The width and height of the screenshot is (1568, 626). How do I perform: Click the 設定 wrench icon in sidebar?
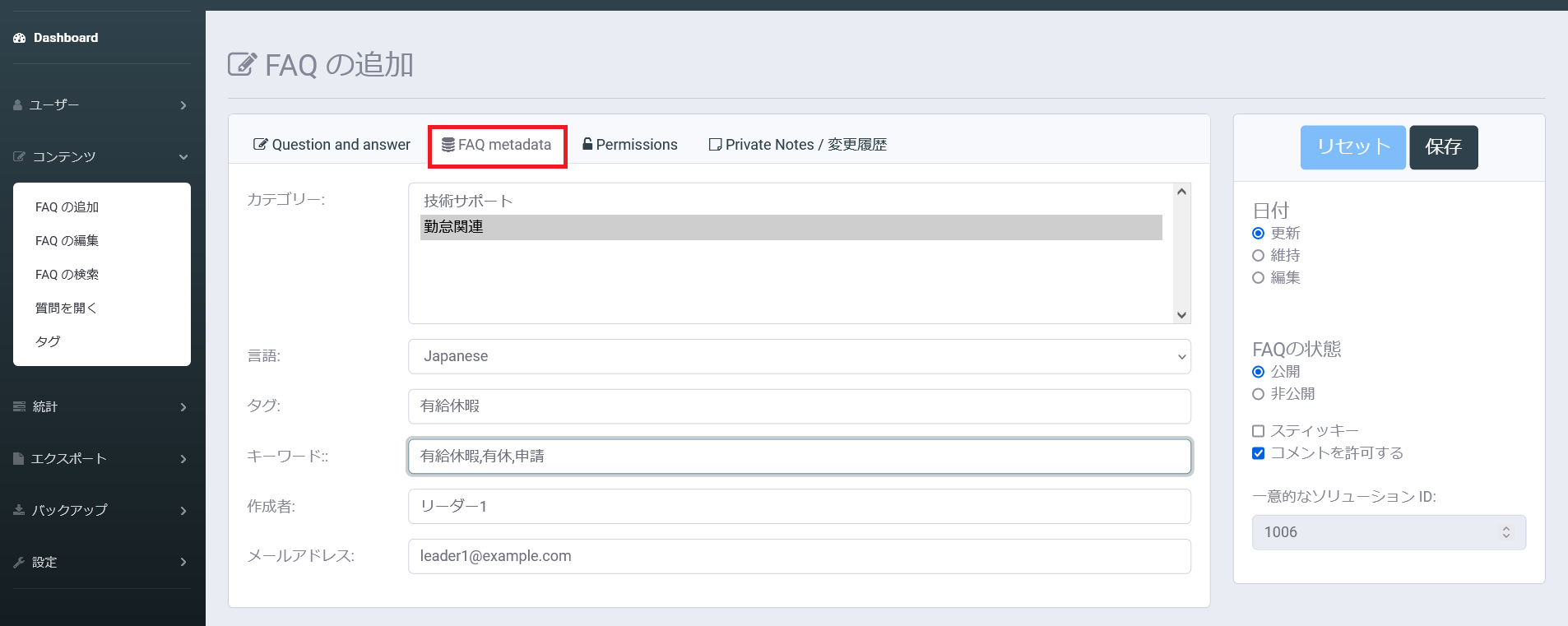(x=19, y=562)
